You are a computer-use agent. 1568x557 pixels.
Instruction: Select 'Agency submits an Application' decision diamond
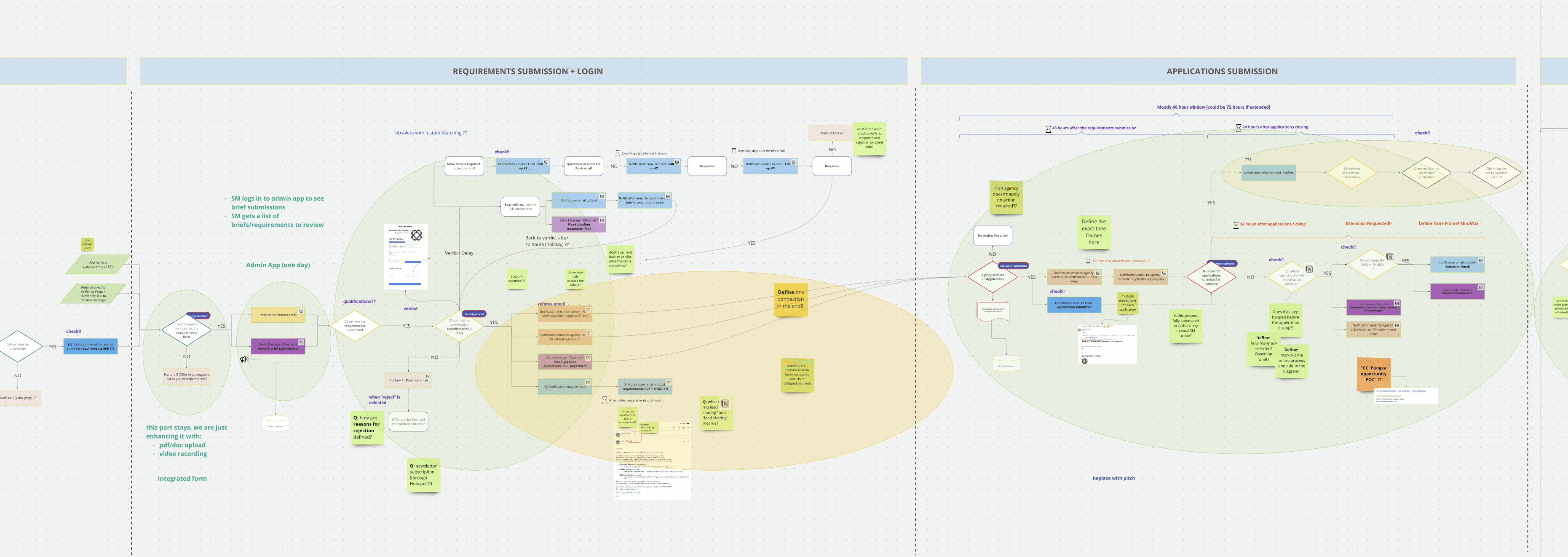pyautogui.click(x=992, y=277)
